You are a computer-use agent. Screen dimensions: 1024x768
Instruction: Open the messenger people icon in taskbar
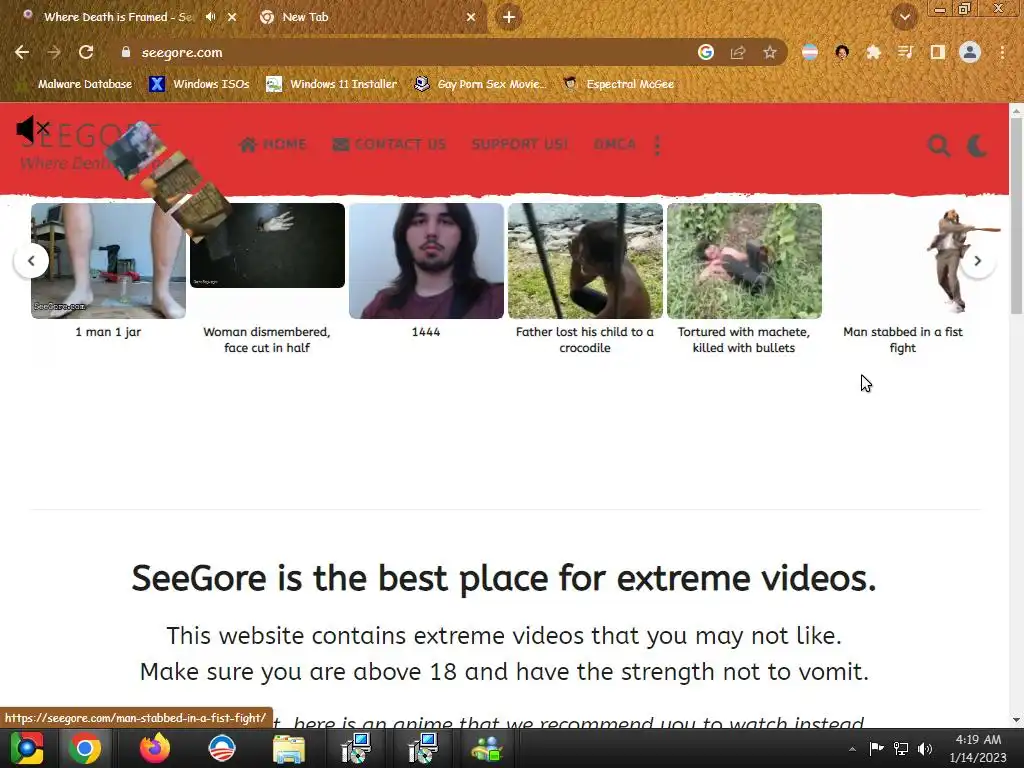[487, 748]
